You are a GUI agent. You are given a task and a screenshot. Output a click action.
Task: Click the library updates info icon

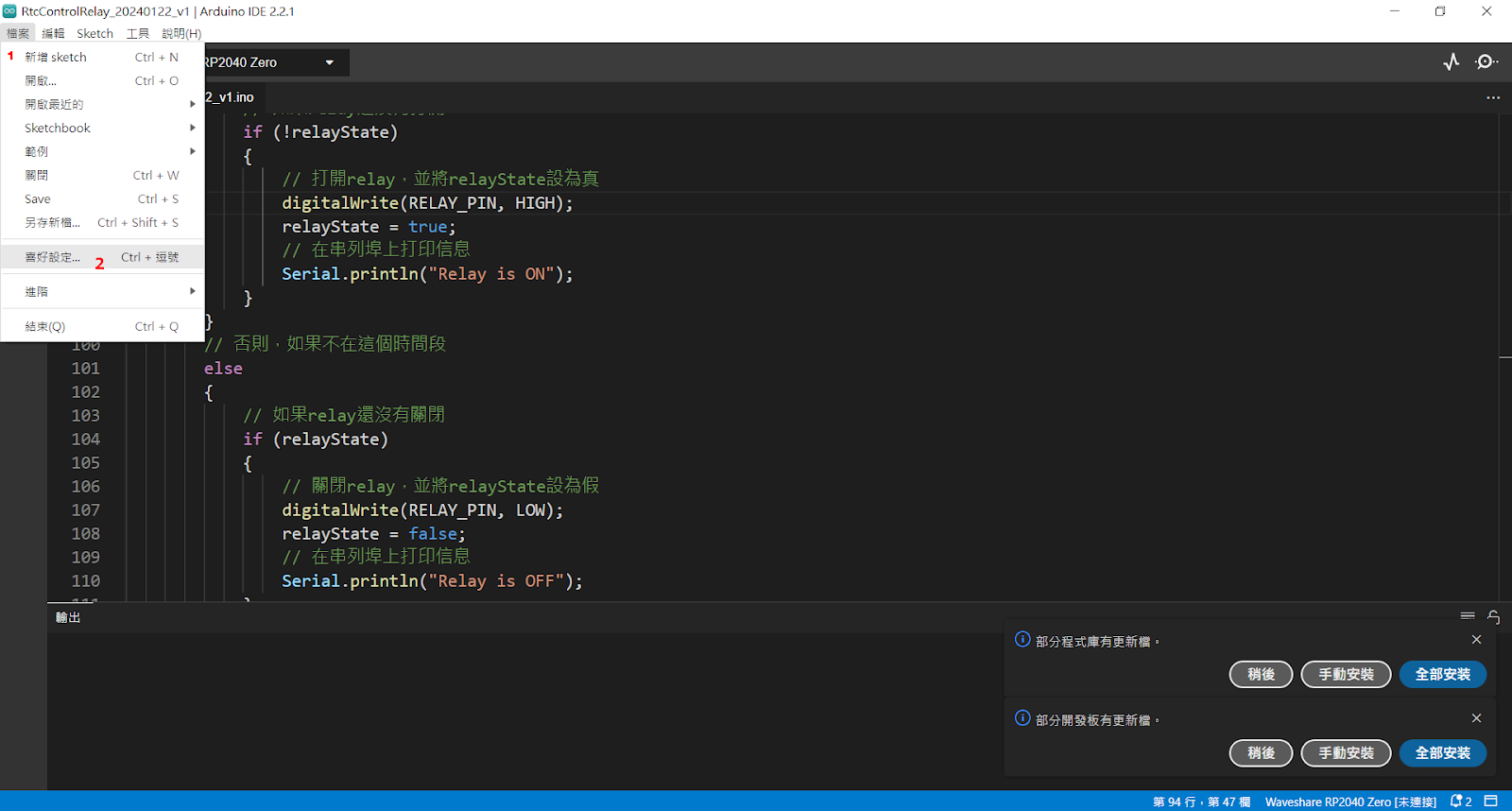tap(1022, 639)
